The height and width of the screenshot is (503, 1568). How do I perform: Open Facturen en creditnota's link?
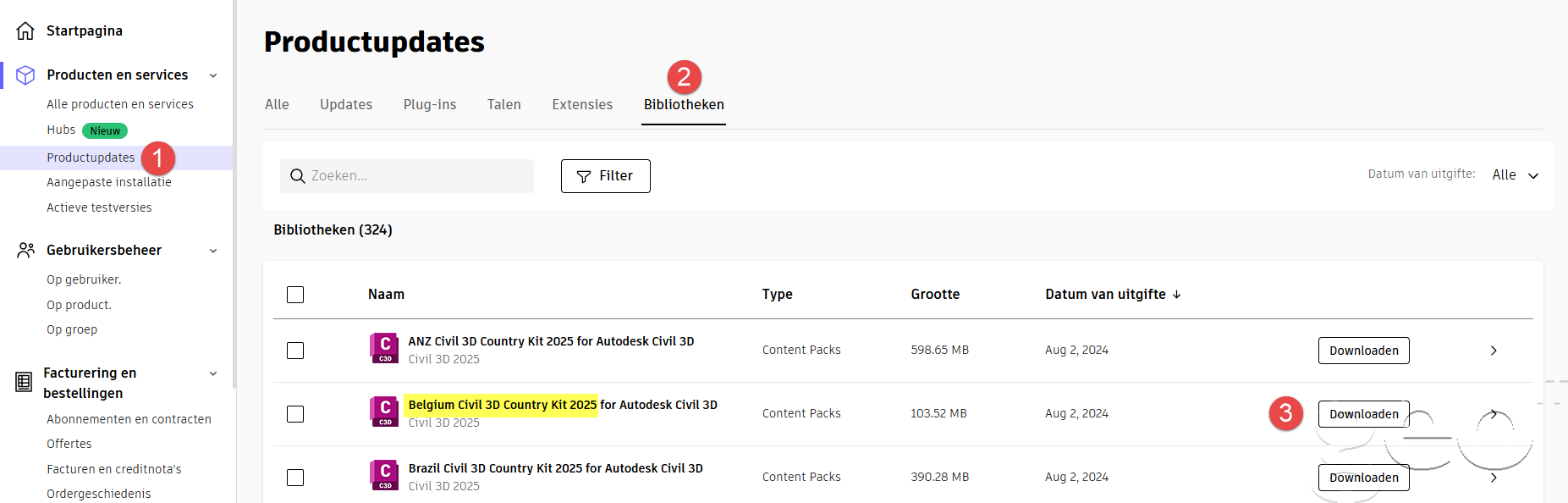tap(114, 469)
